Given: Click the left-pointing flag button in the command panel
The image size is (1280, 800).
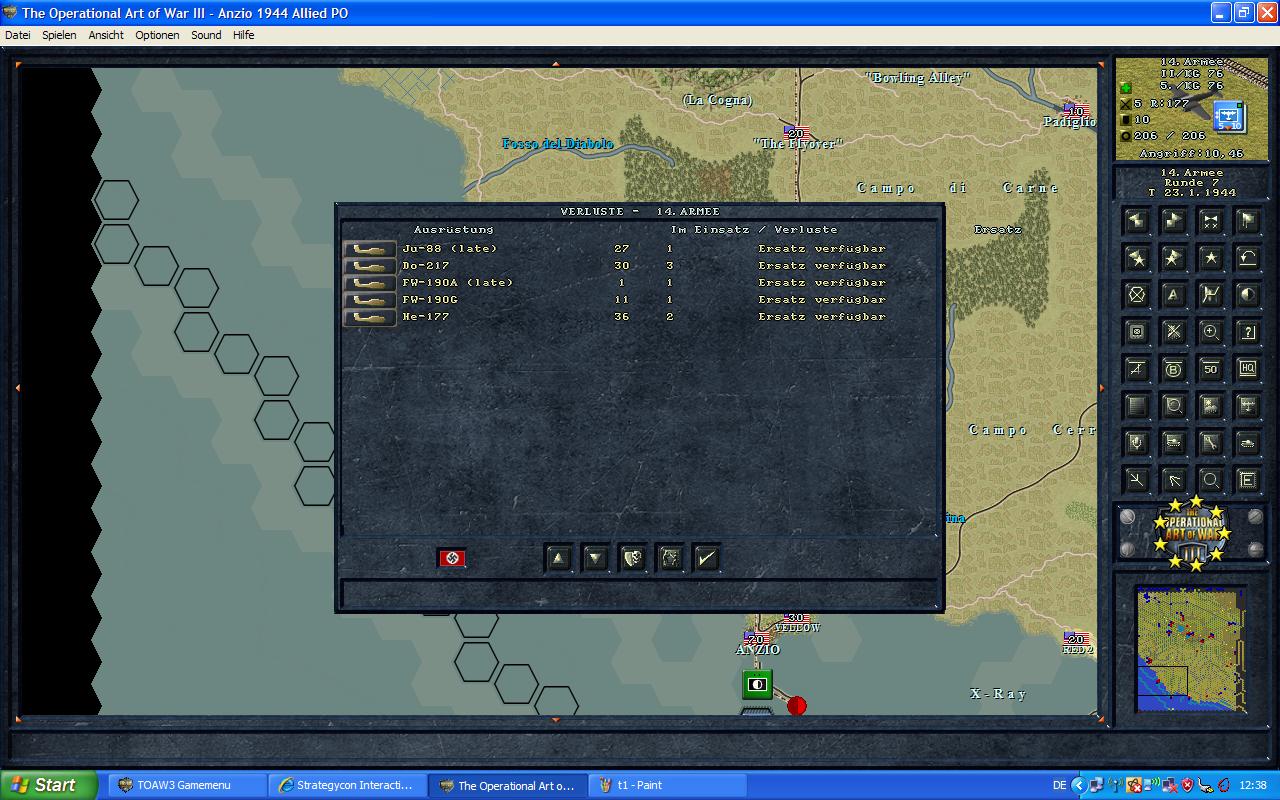Looking at the screenshot, I should [x=1137, y=221].
